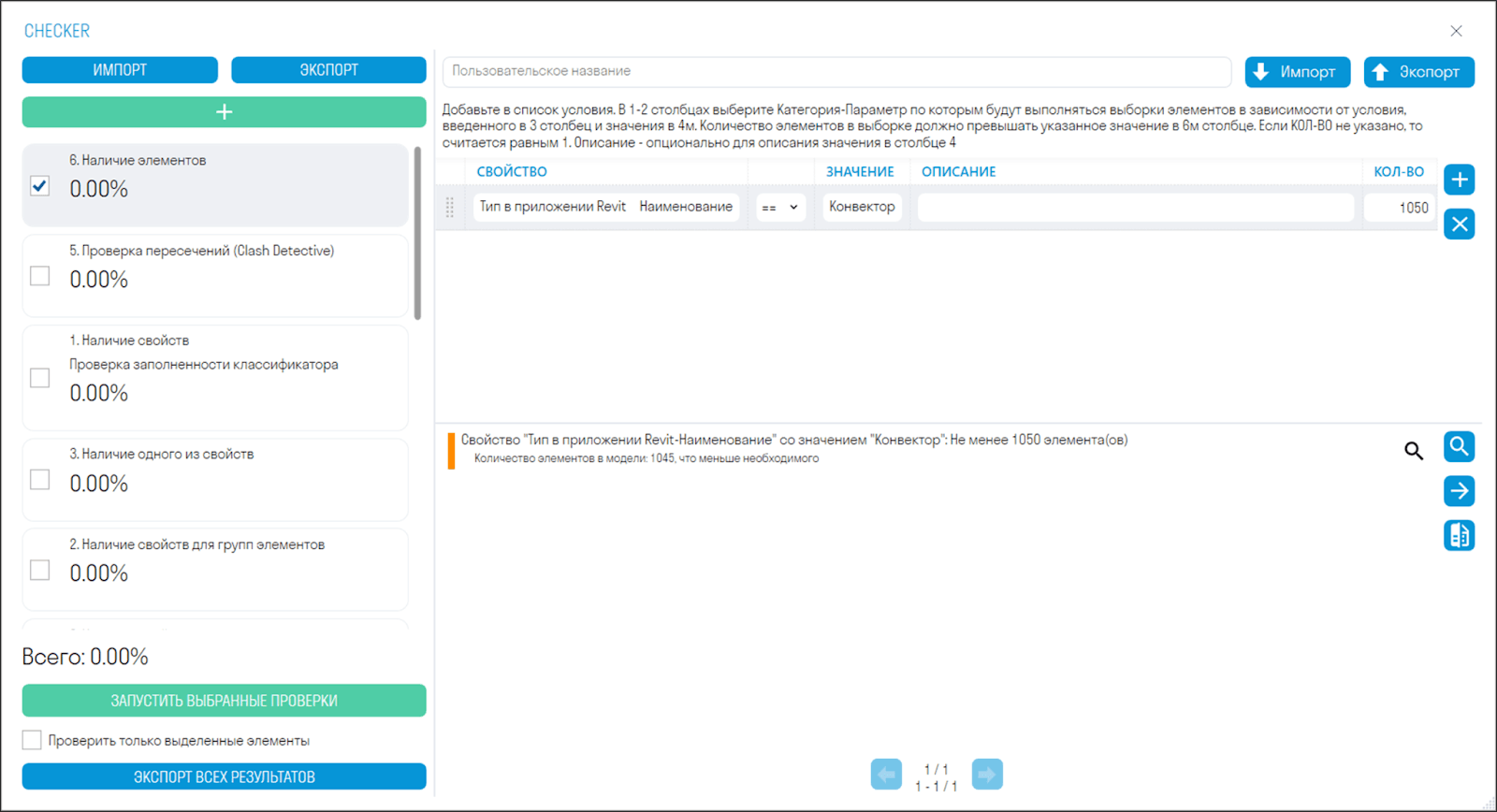The width and height of the screenshot is (1497, 812).
Task: Open the '==' comparison operator dropdown
Action: pyautogui.click(x=780, y=208)
